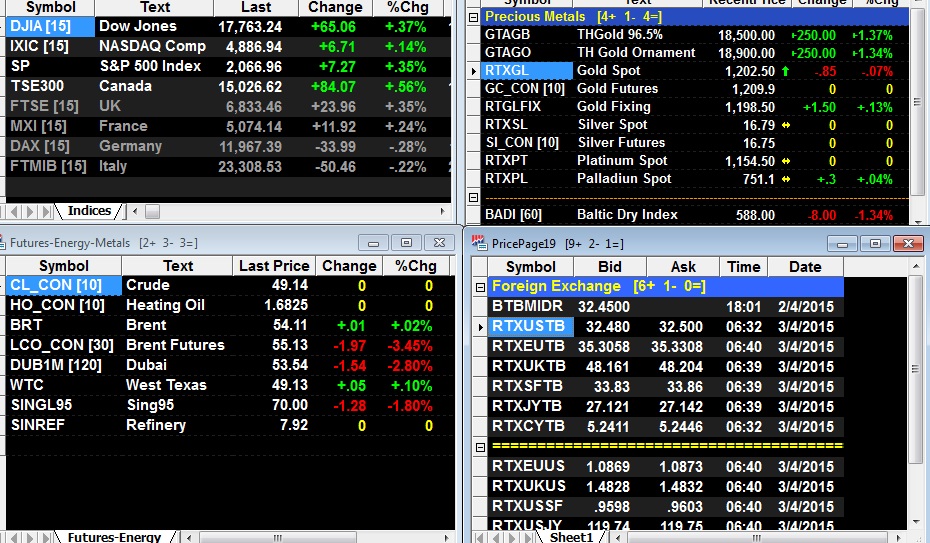Select the RTXGL Gold Spot symbol

pyautogui.click(x=527, y=71)
